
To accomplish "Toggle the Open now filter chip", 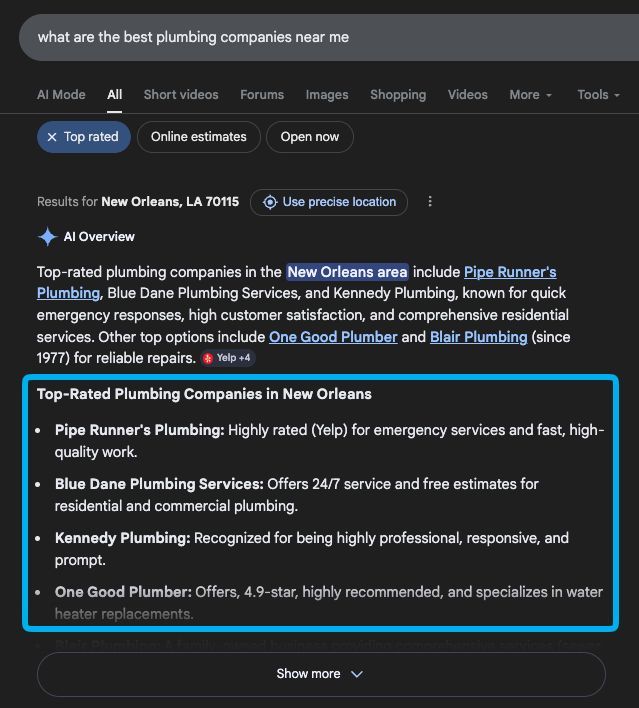I will click(x=309, y=137).
